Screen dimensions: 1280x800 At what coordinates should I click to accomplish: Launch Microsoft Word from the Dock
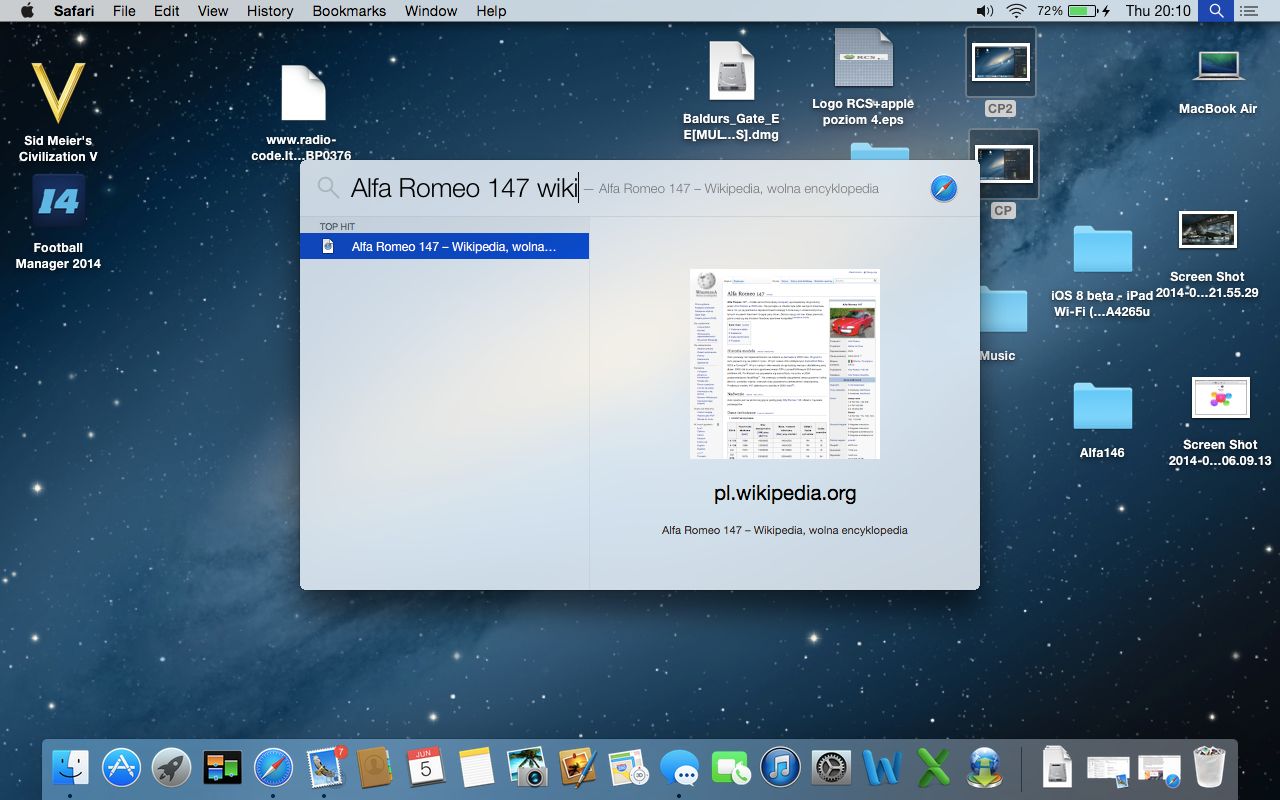click(x=883, y=768)
